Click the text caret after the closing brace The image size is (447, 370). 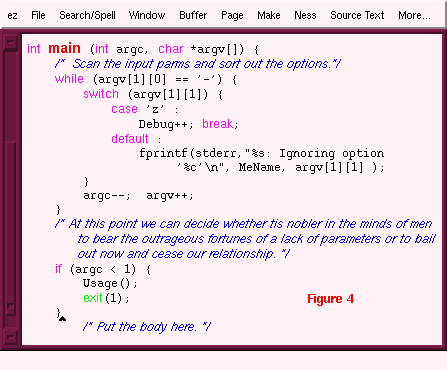[62, 319]
